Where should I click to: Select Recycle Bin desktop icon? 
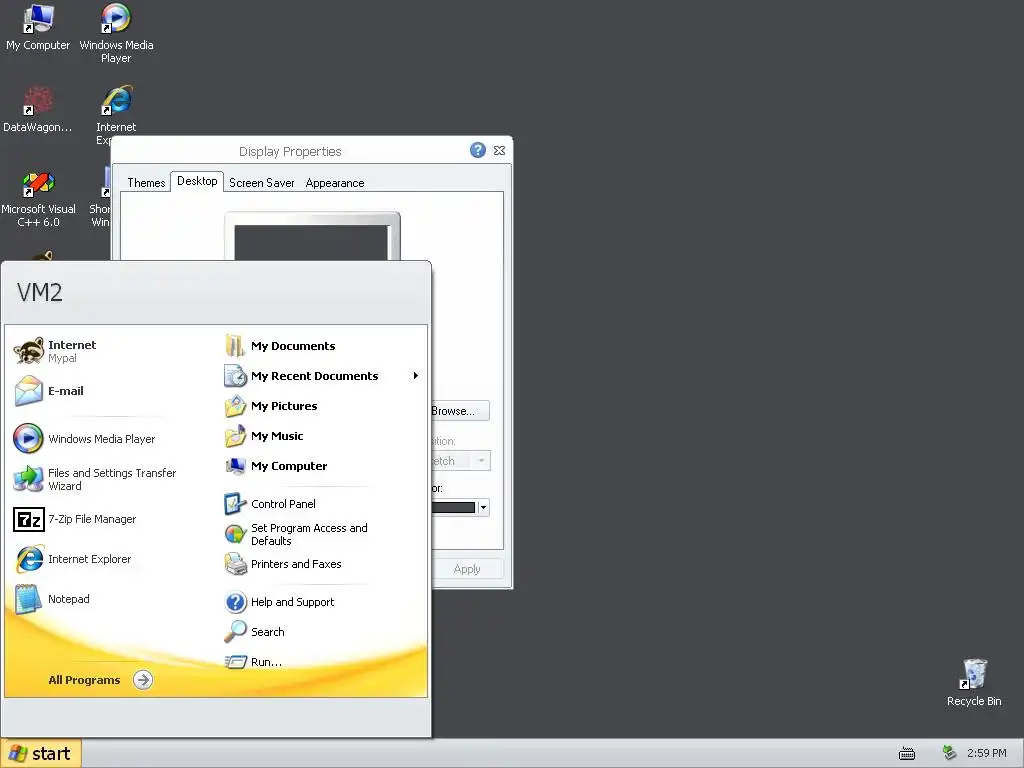click(x=974, y=683)
